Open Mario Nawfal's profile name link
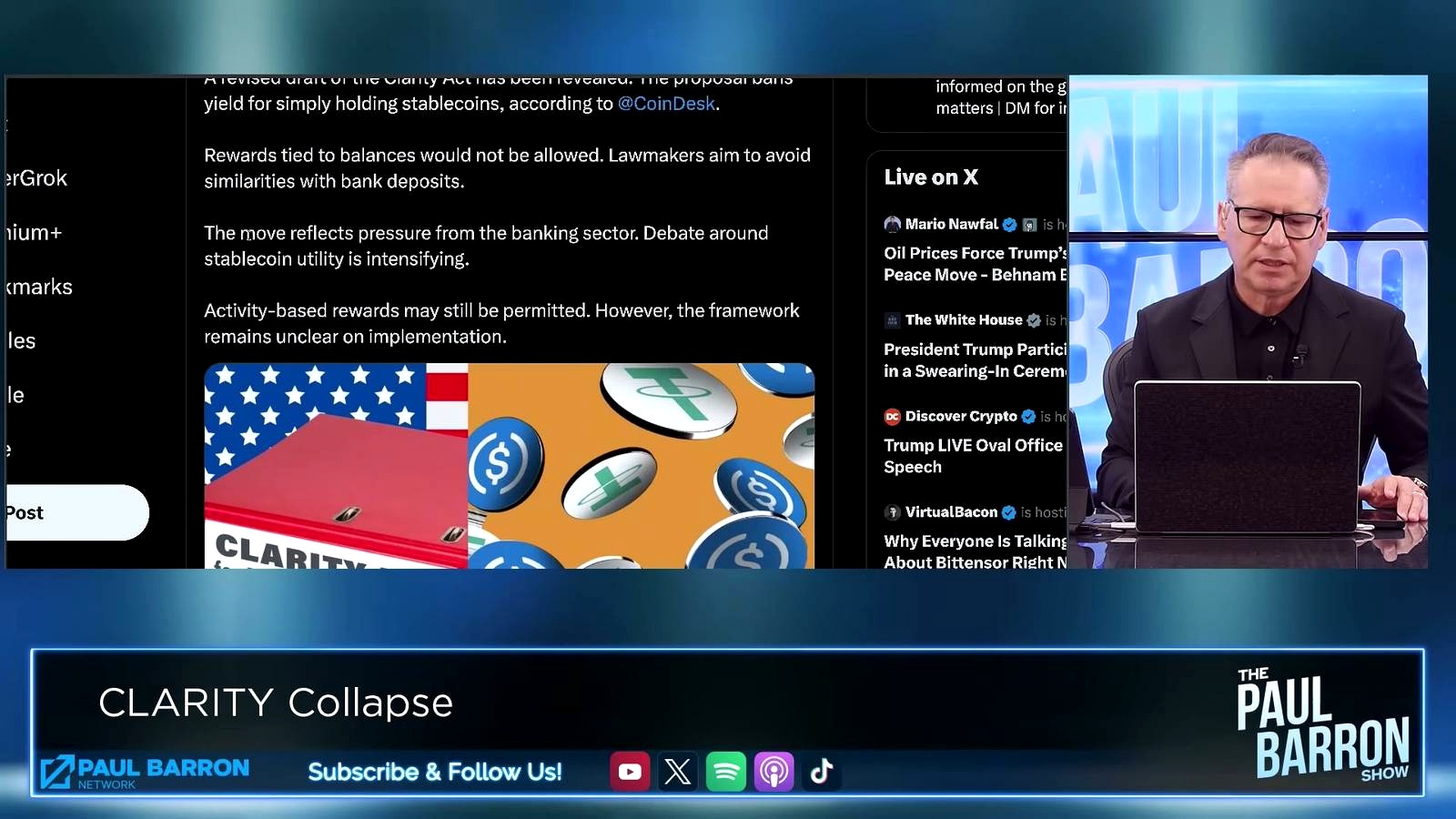 click(952, 224)
